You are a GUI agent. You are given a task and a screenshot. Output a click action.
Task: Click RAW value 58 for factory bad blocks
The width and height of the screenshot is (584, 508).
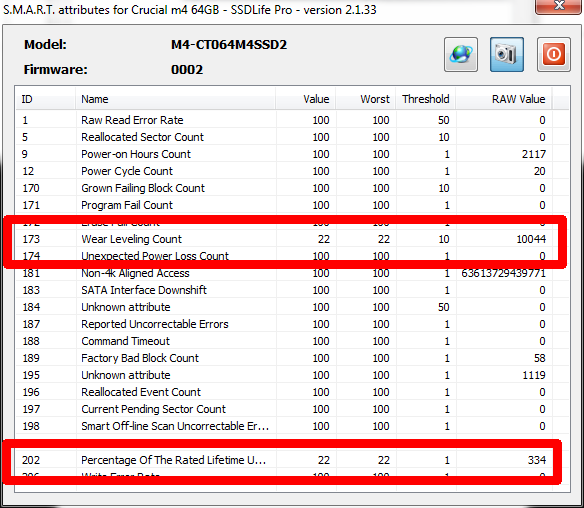pyautogui.click(x=540, y=358)
